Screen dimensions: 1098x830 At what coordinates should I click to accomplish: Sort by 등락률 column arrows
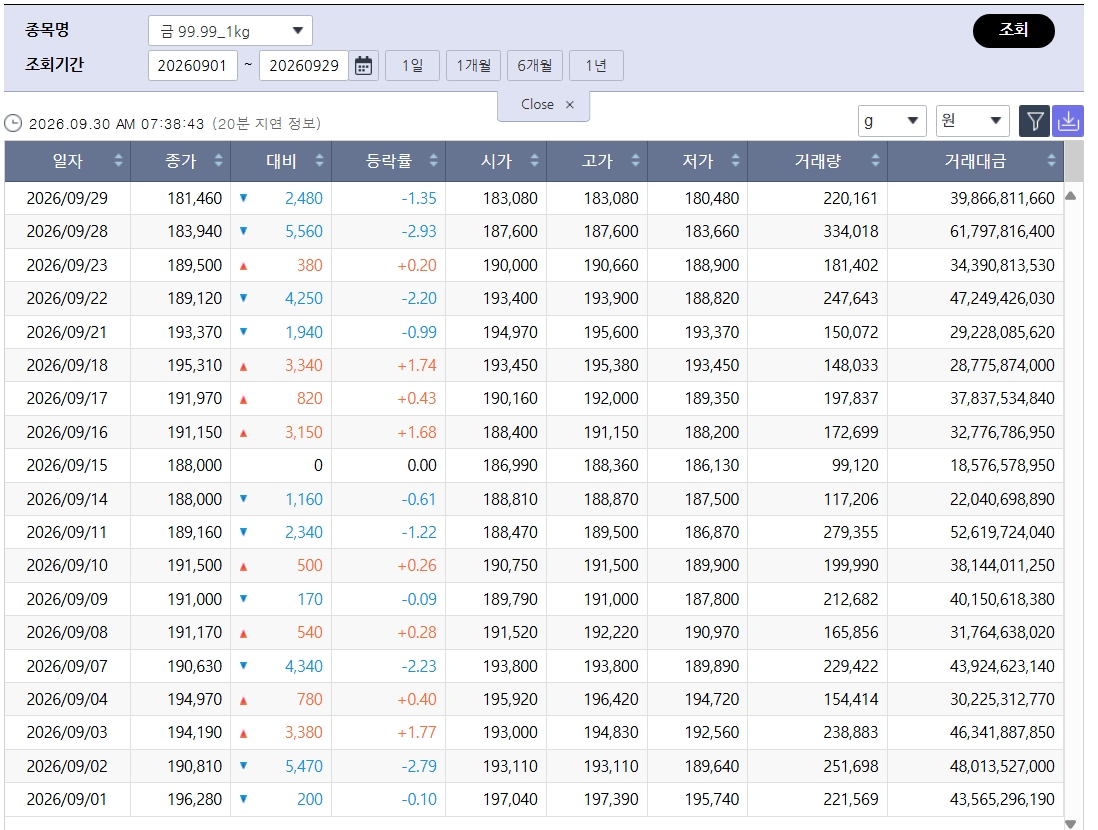click(433, 161)
